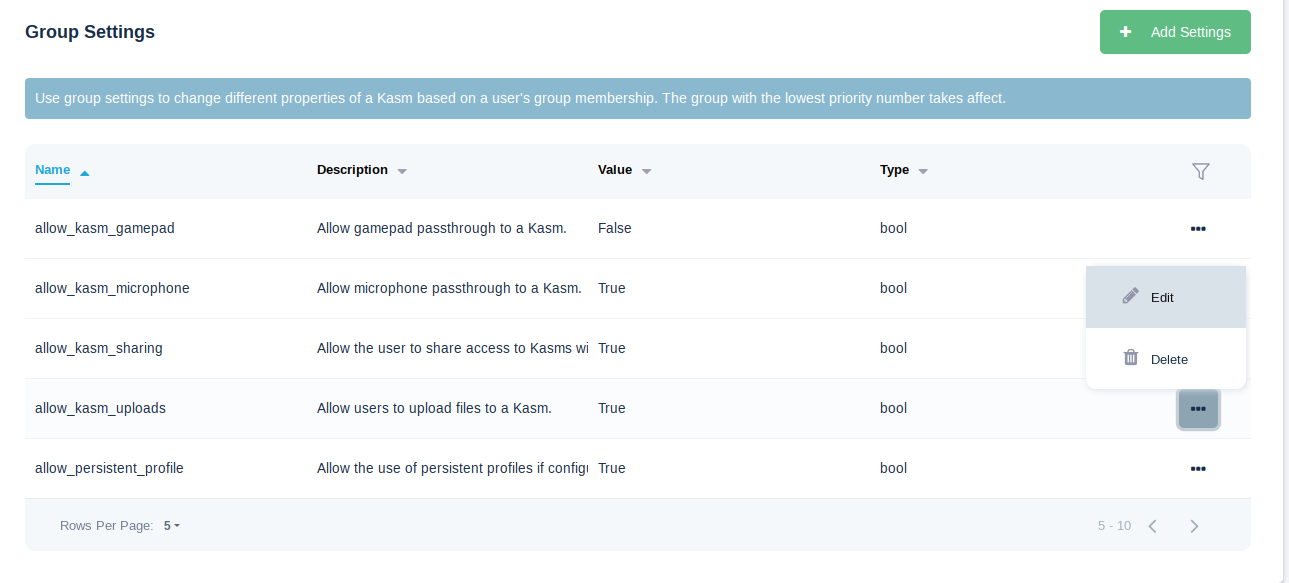Image resolution: width=1289 pixels, height=583 pixels.
Task: Select Edit from the context menu
Action: click(1161, 296)
